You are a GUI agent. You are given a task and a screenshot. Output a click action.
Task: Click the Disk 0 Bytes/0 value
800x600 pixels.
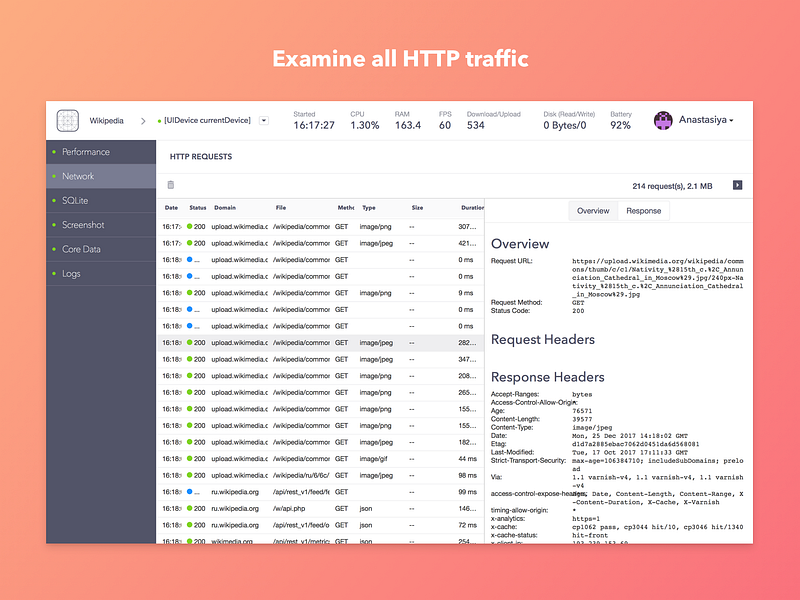coord(565,126)
